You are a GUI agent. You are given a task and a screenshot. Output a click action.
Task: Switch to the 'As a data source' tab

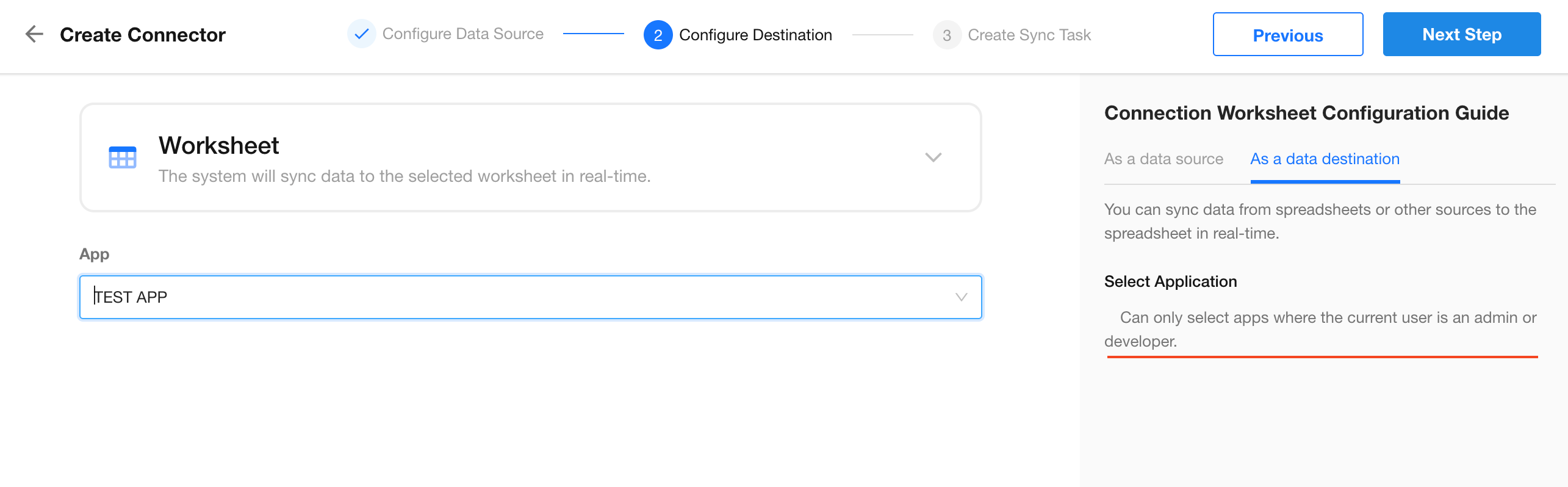pos(1163,159)
